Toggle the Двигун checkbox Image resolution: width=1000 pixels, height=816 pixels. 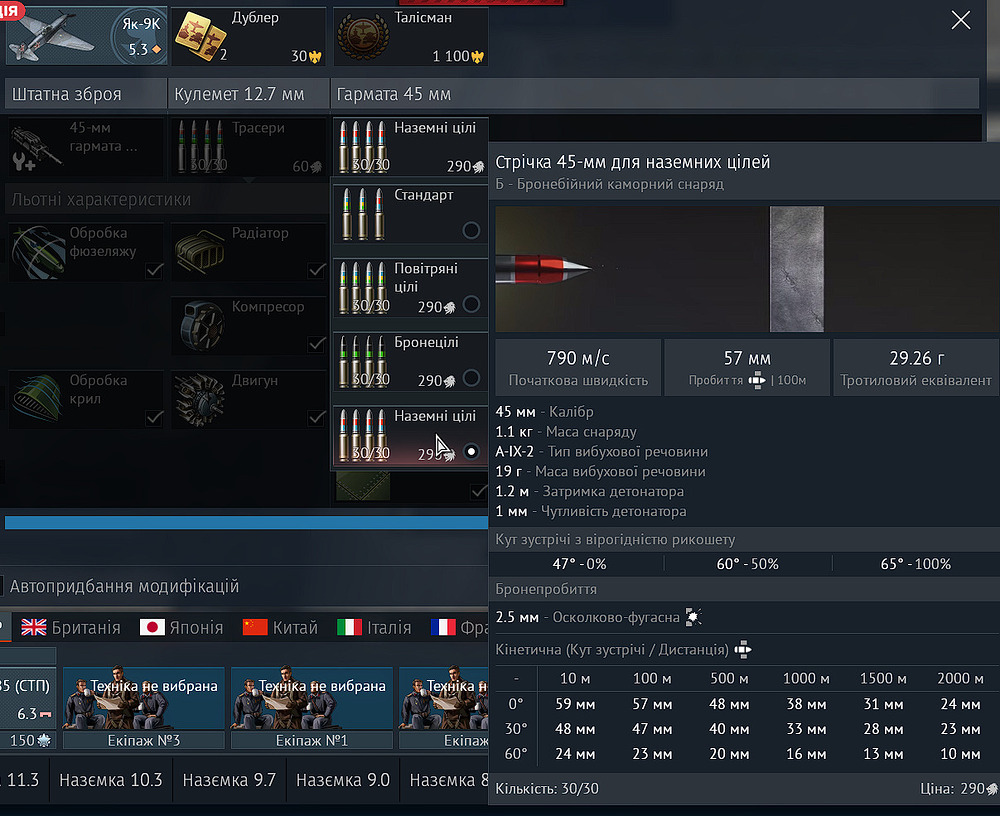point(316,417)
